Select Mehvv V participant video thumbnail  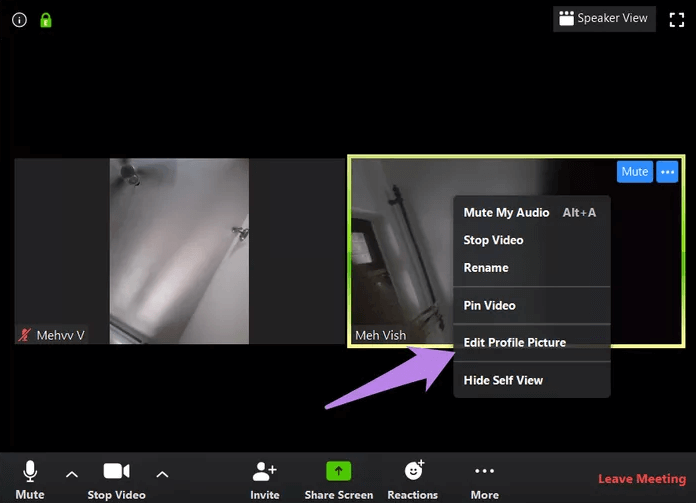click(179, 250)
